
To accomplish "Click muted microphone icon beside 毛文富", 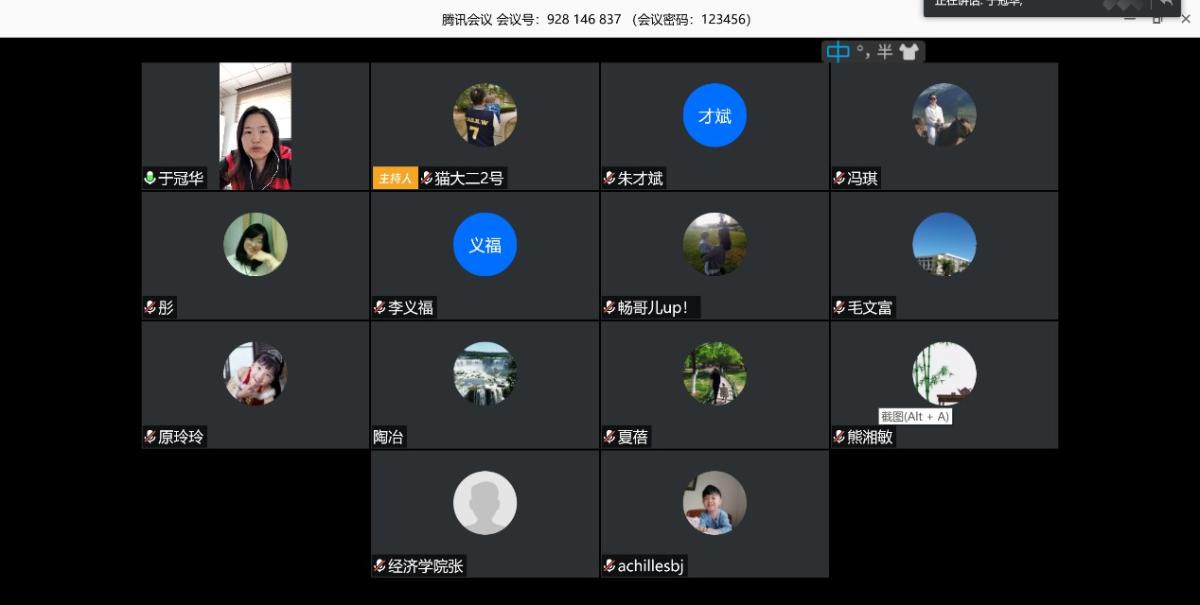I will click(839, 308).
